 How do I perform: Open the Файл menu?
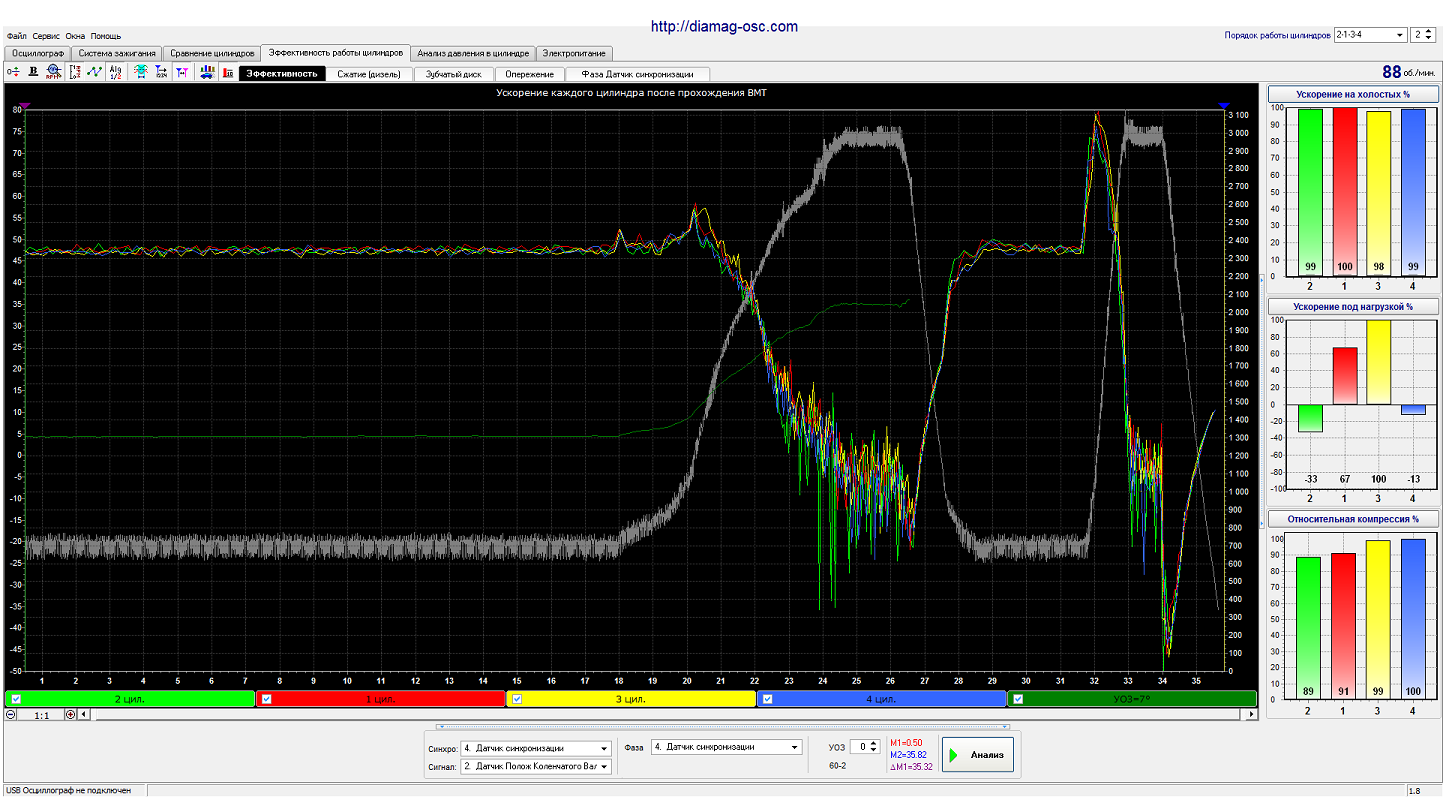click(x=16, y=36)
